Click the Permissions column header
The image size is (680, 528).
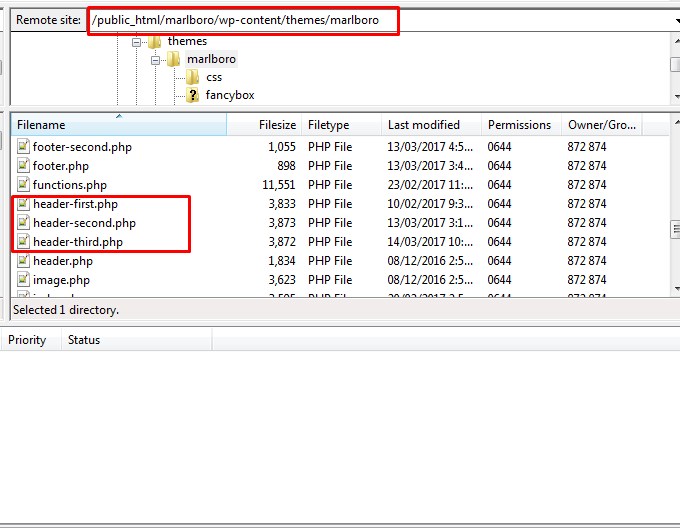point(518,125)
